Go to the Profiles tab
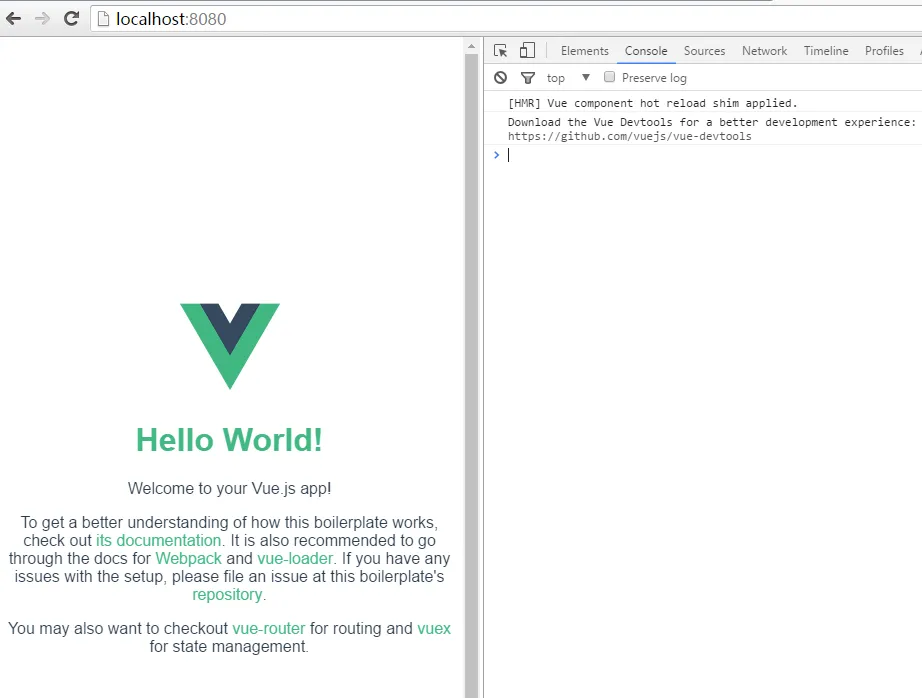The height and width of the screenshot is (698, 922). 884,51
